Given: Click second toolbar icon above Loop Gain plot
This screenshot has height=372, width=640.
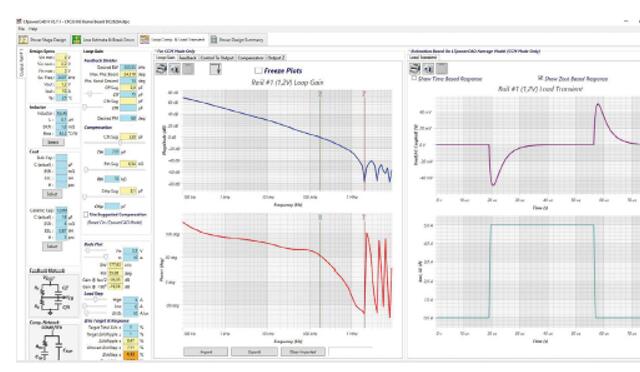Looking at the screenshot, I should (175, 69).
